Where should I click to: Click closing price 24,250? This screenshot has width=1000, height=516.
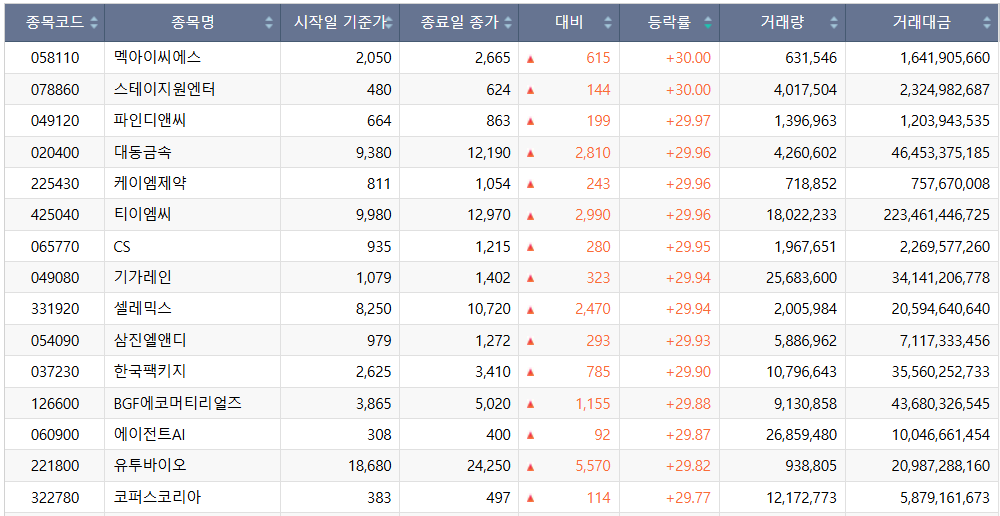pos(489,466)
